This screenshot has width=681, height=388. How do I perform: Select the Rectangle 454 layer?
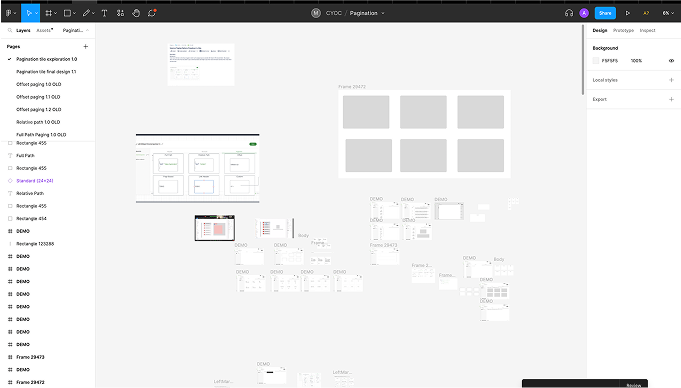31,219
